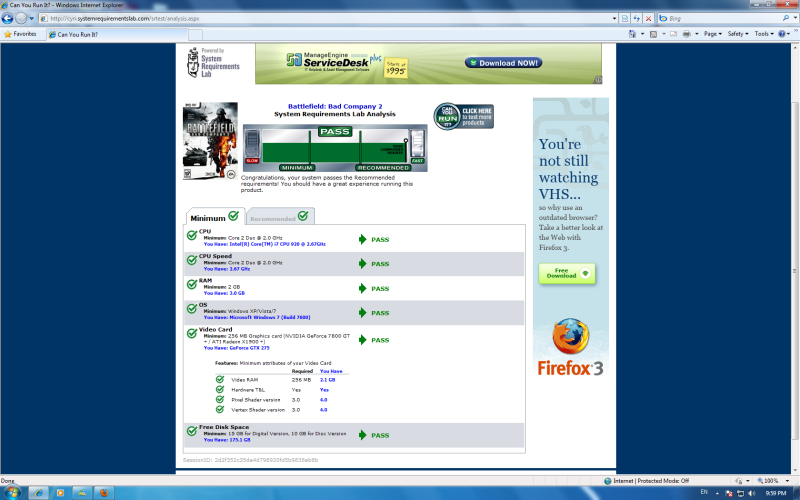Open the Windows Start orb
The height and width of the screenshot is (500, 800).
click(12, 492)
